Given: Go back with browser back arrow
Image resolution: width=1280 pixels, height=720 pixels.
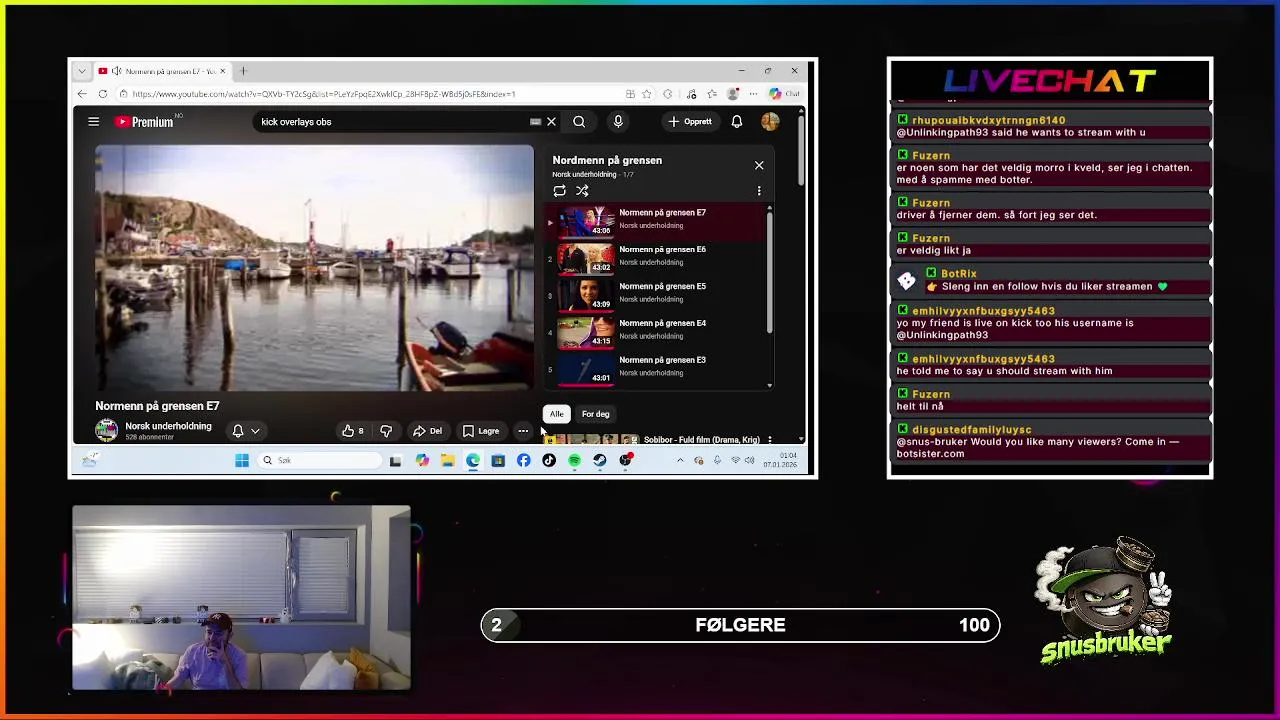Looking at the screenshot, I should point(82,94).
